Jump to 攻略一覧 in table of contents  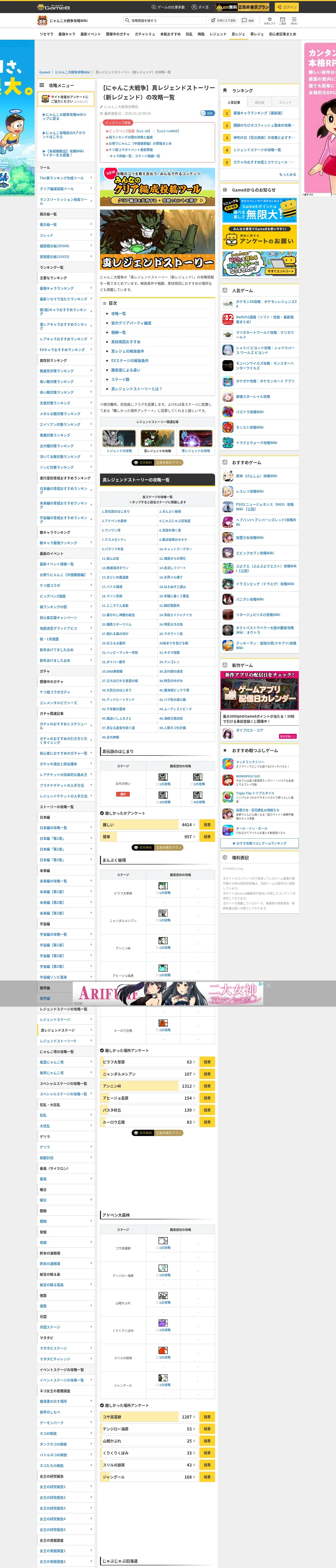(118, 314)
